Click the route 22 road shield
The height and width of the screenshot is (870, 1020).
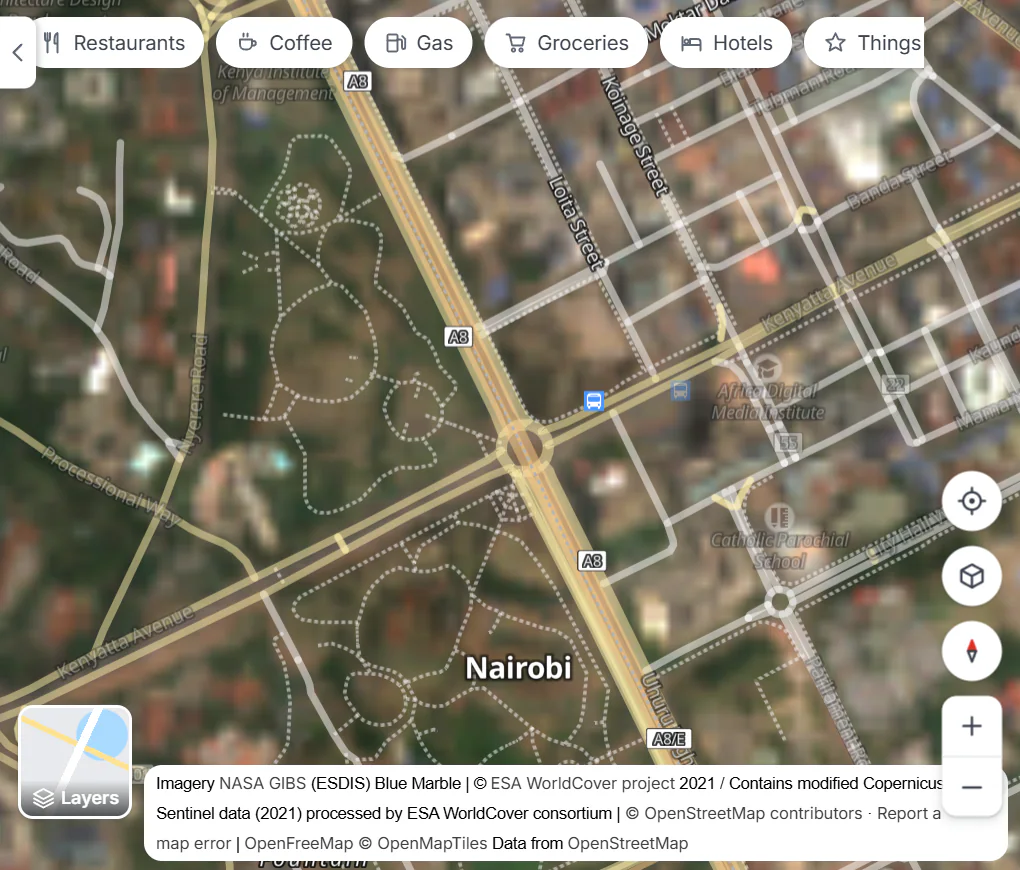tap(895, 384)
